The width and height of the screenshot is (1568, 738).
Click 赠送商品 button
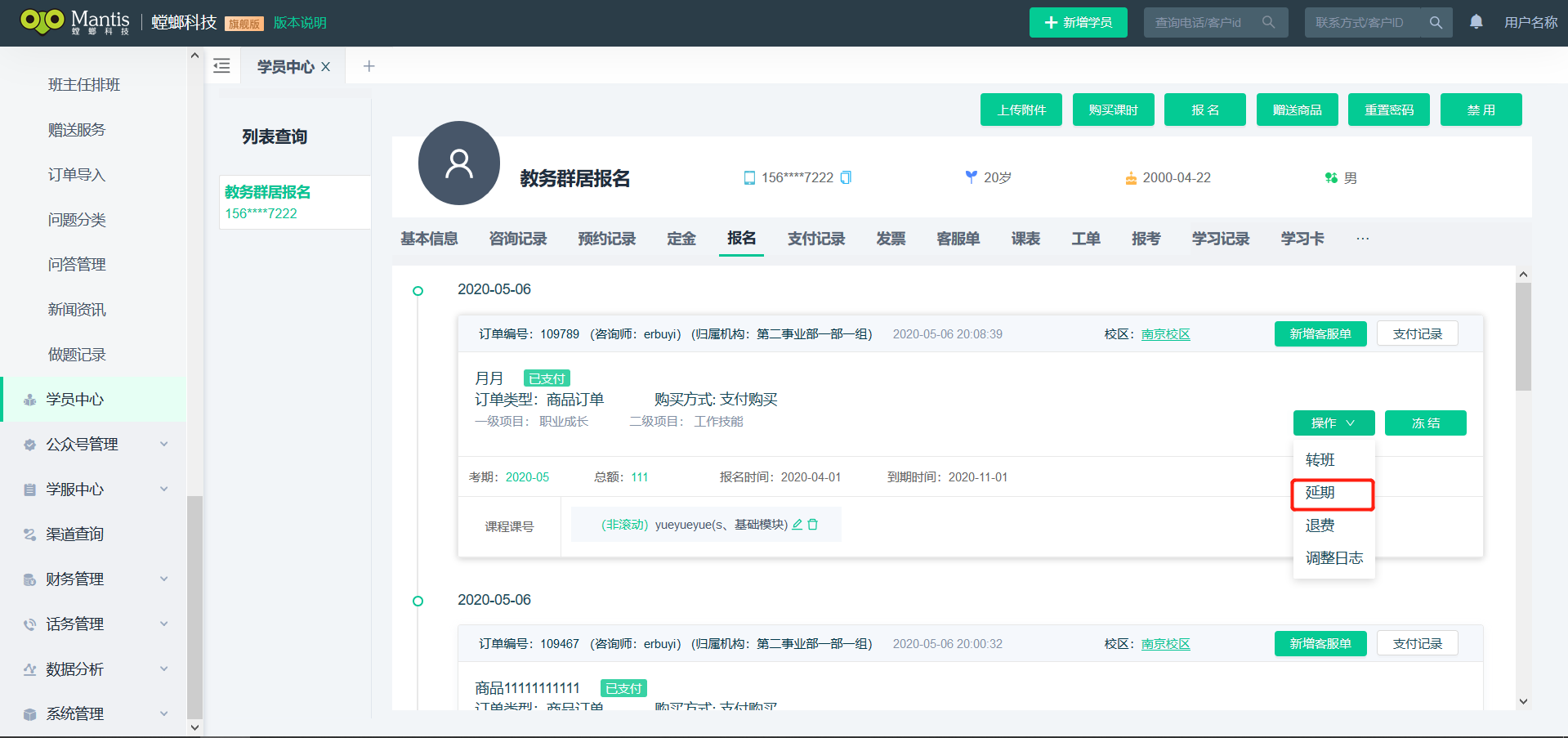pyautogui.click(x=1297, y=110)
